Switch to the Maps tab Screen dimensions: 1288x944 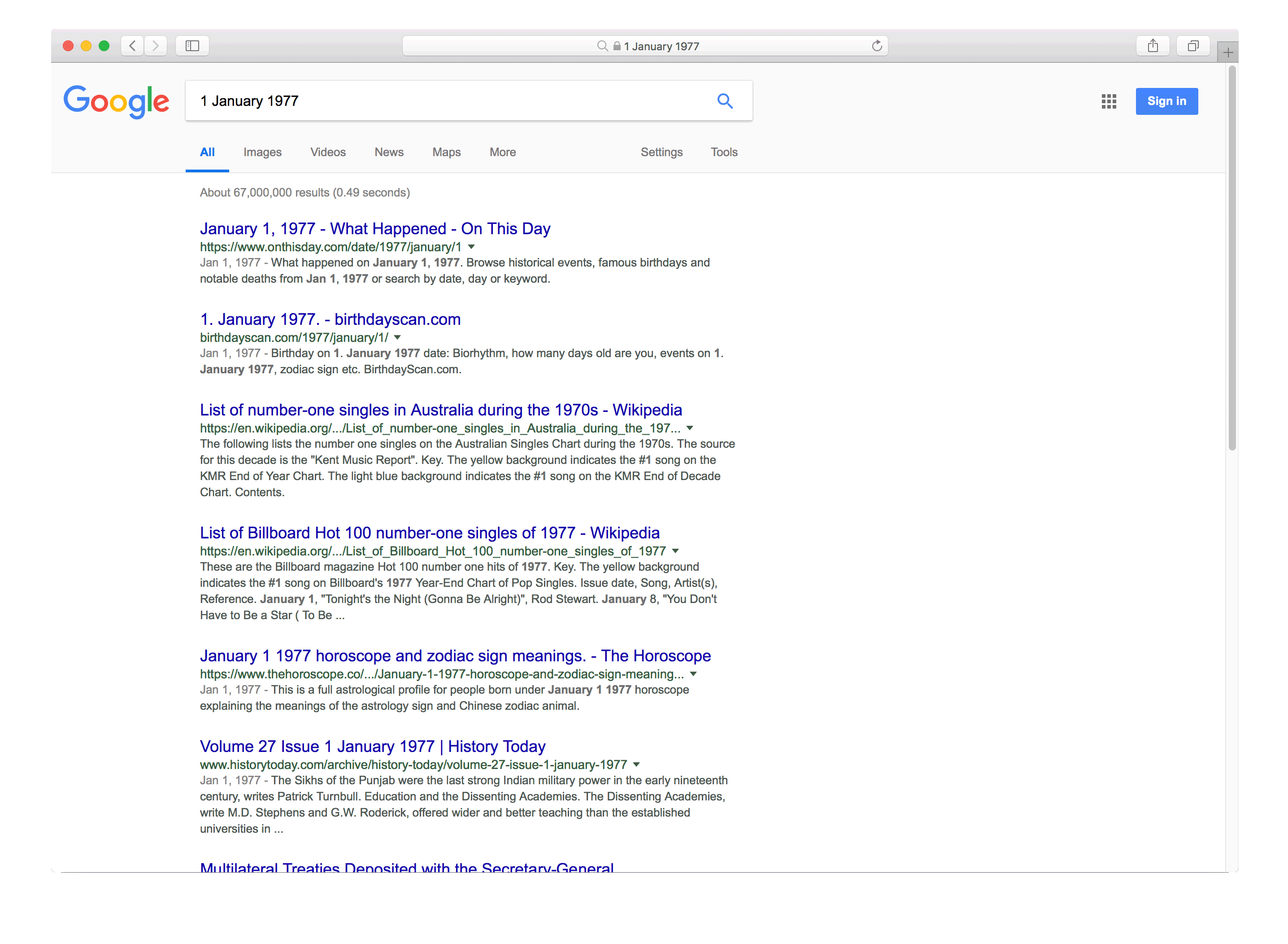click(x=446, y=152)
